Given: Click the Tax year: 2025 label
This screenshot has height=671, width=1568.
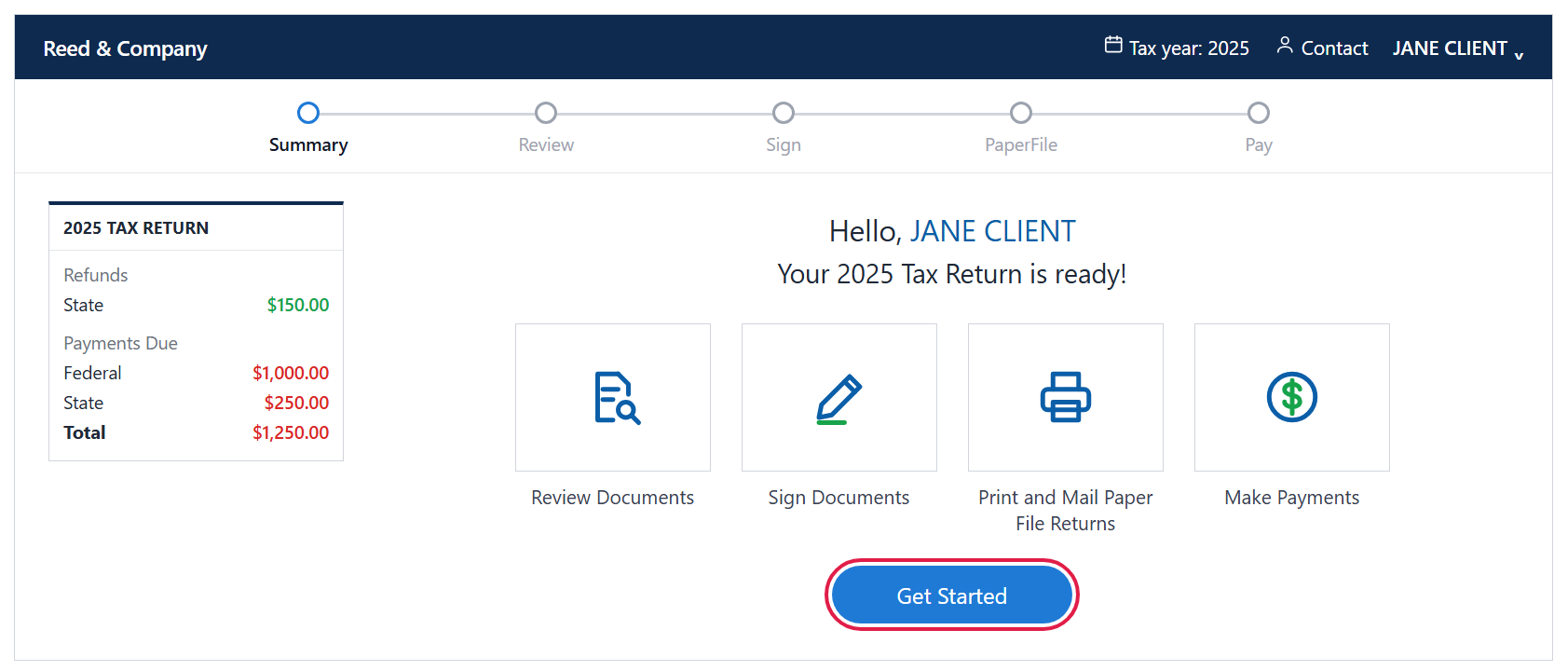Looking at the screenshot, I should [x=1189, y=48].
